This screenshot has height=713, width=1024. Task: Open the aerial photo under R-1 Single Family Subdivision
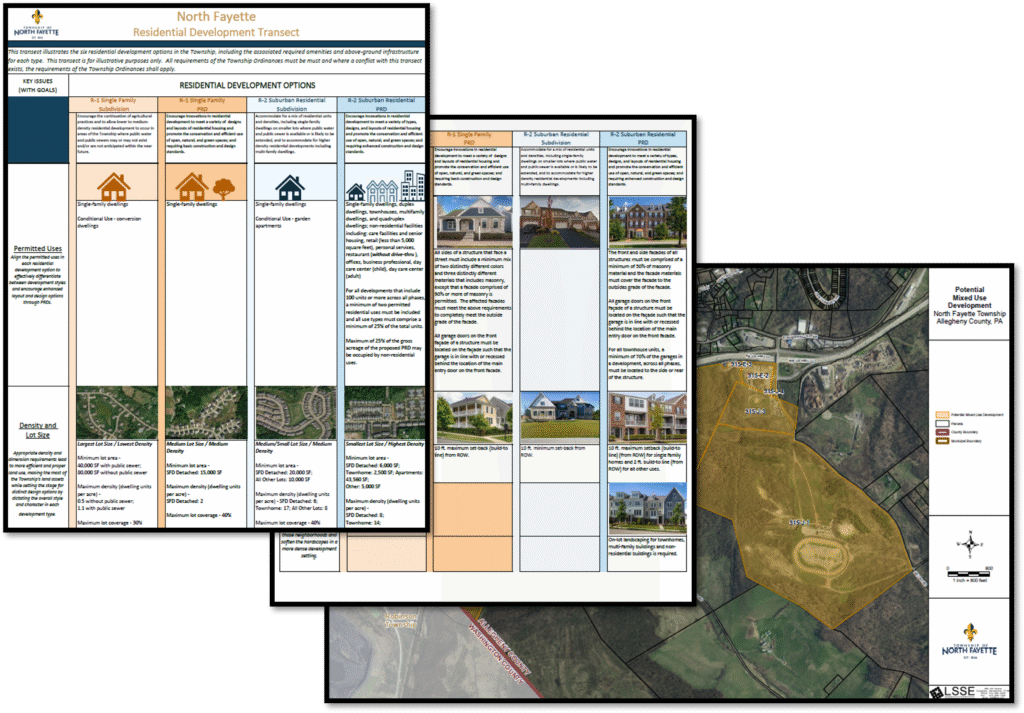click(113, 412)
